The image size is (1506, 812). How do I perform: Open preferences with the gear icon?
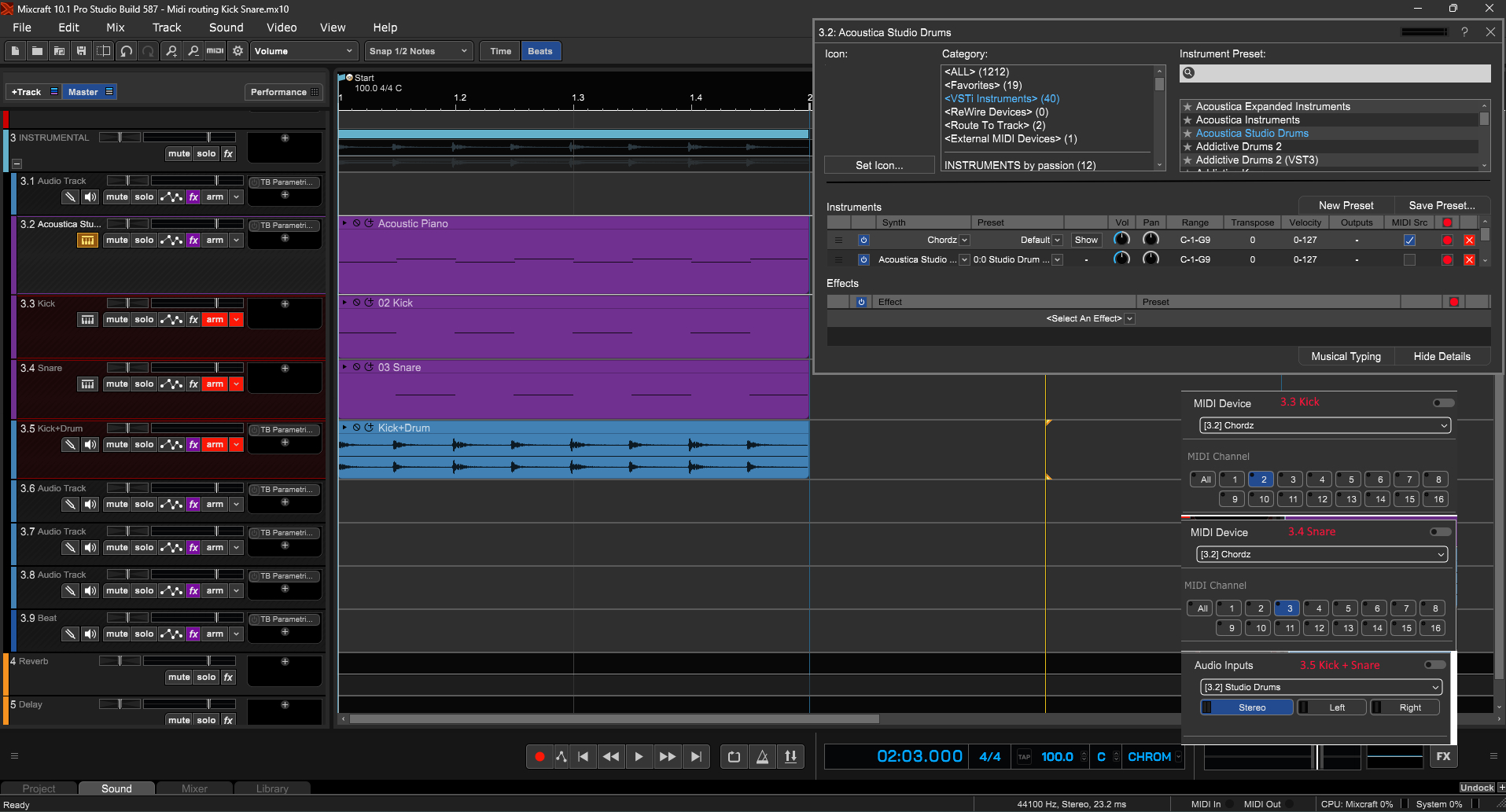(x=237, y=51)
